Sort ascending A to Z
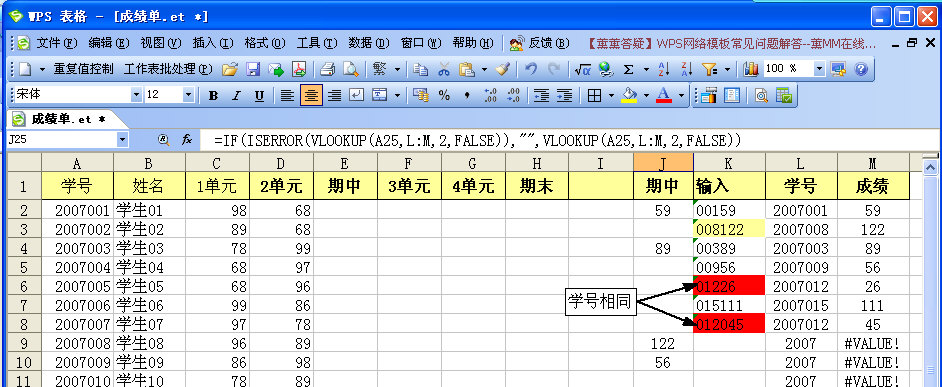 663,70
